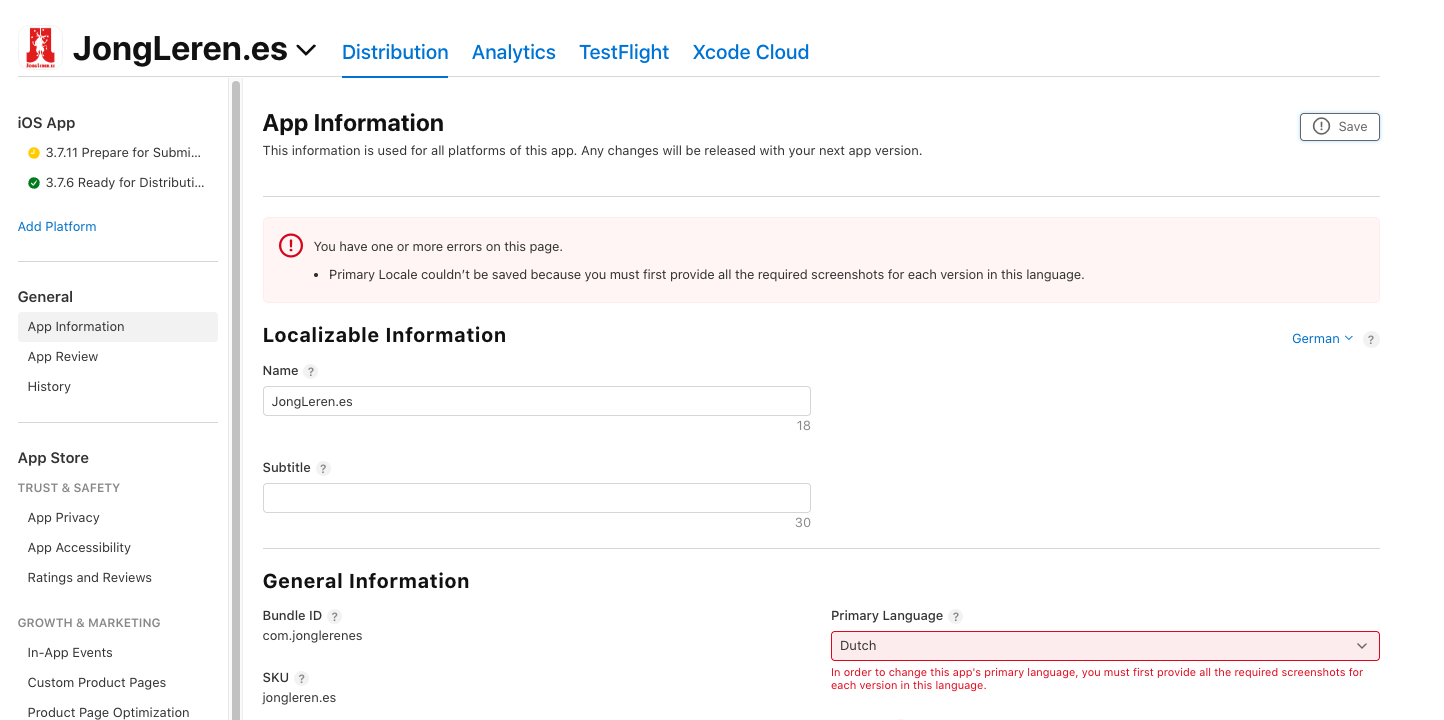The image size is (1444, 720).
Task: Click the TRUST & SAFETY section label
Action: point(69,488)
